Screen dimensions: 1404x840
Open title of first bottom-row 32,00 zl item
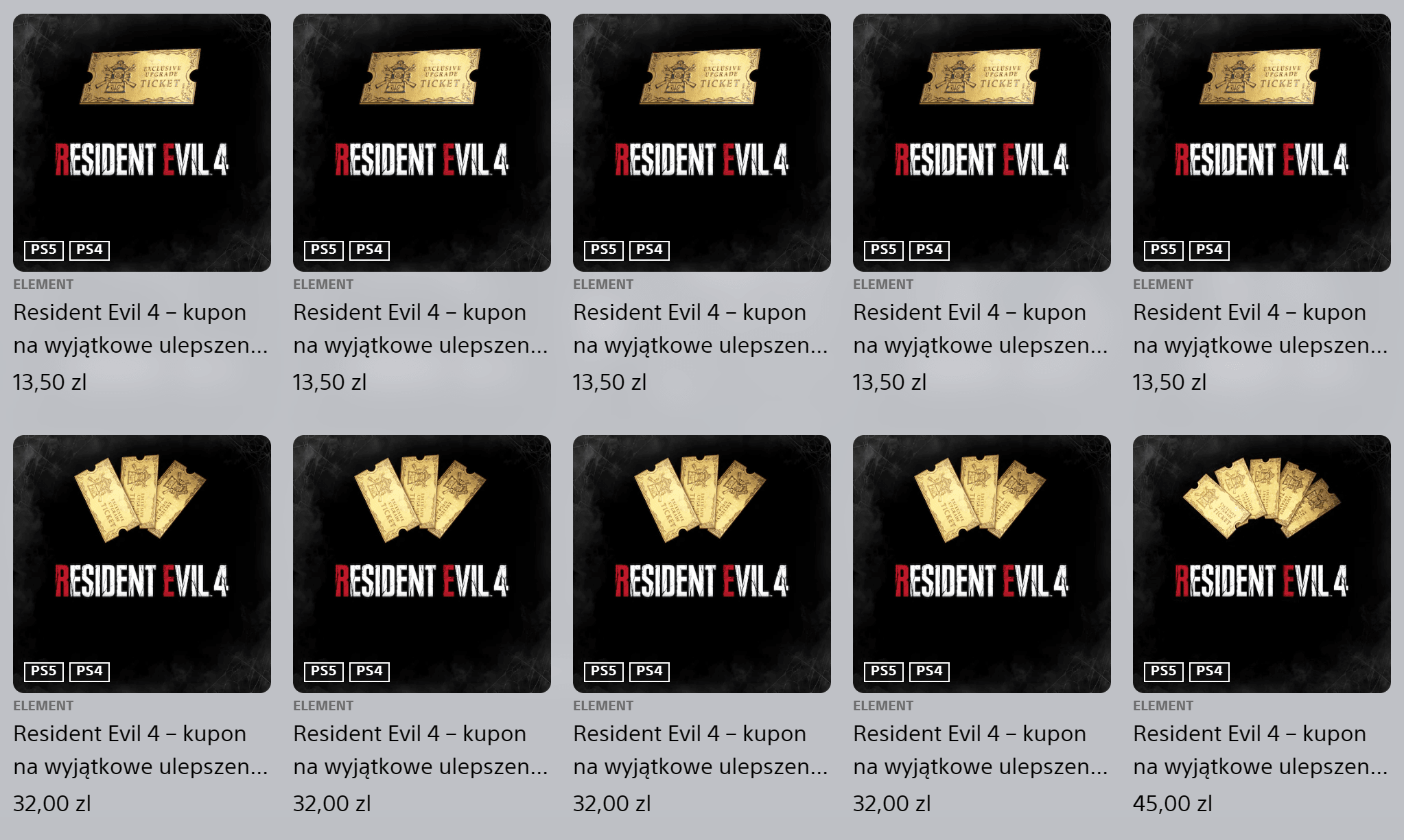point(141,749)
